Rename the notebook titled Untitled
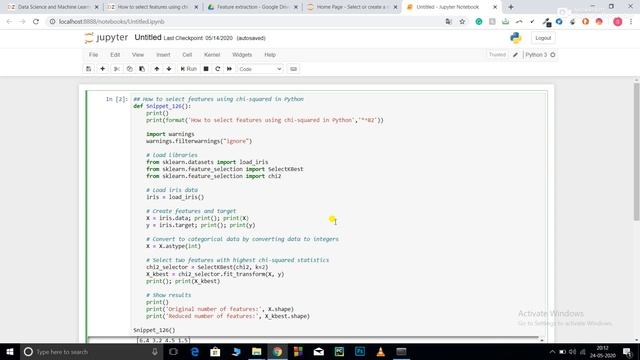This screenshot has height=360, width=640. click(x=148, y=38)
